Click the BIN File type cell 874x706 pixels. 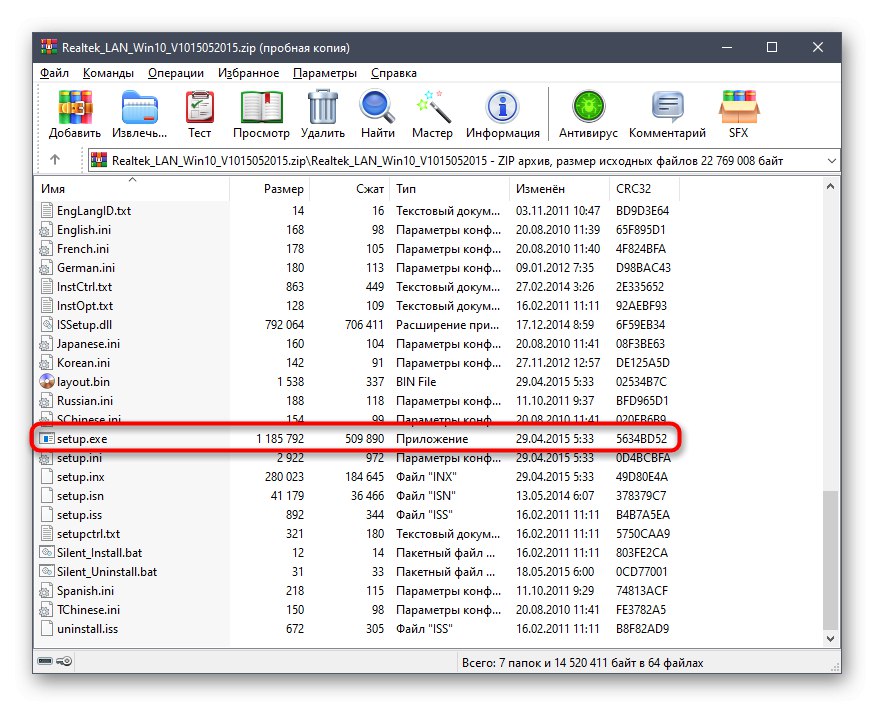[416, 382]
